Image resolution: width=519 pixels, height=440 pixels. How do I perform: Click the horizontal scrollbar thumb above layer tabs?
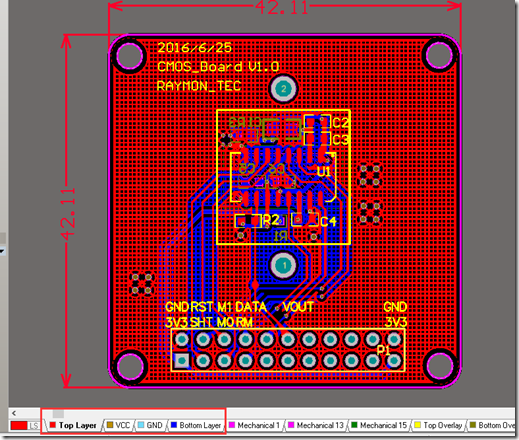pos(58,414)
